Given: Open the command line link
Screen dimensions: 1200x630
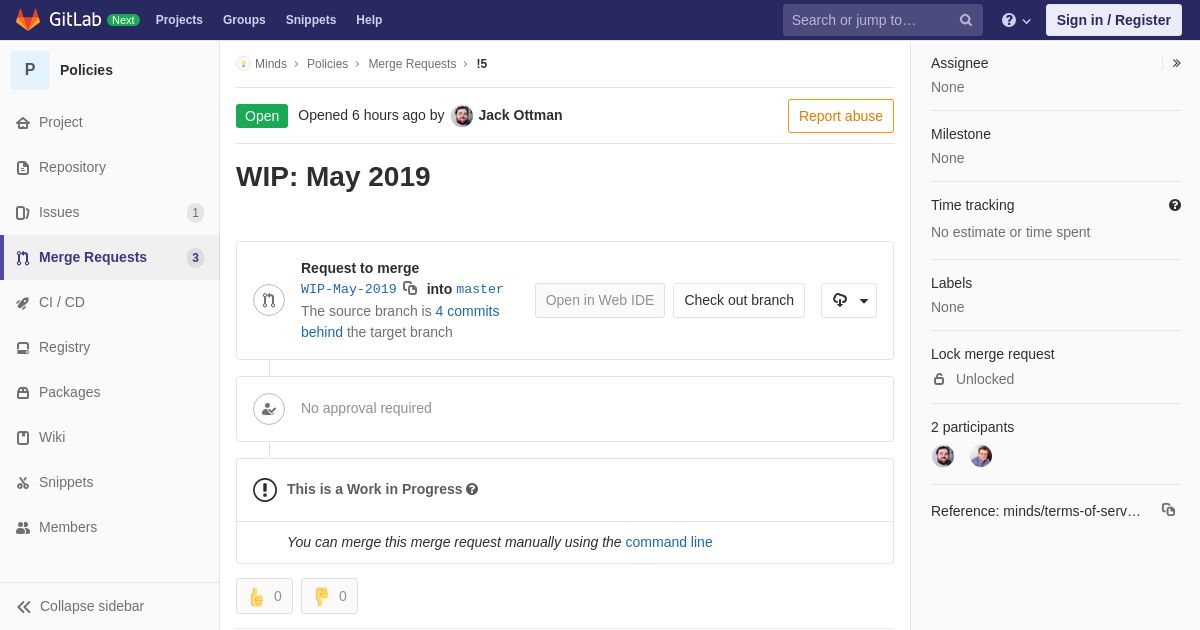Looking at the screenshot, I should [669, 542].
